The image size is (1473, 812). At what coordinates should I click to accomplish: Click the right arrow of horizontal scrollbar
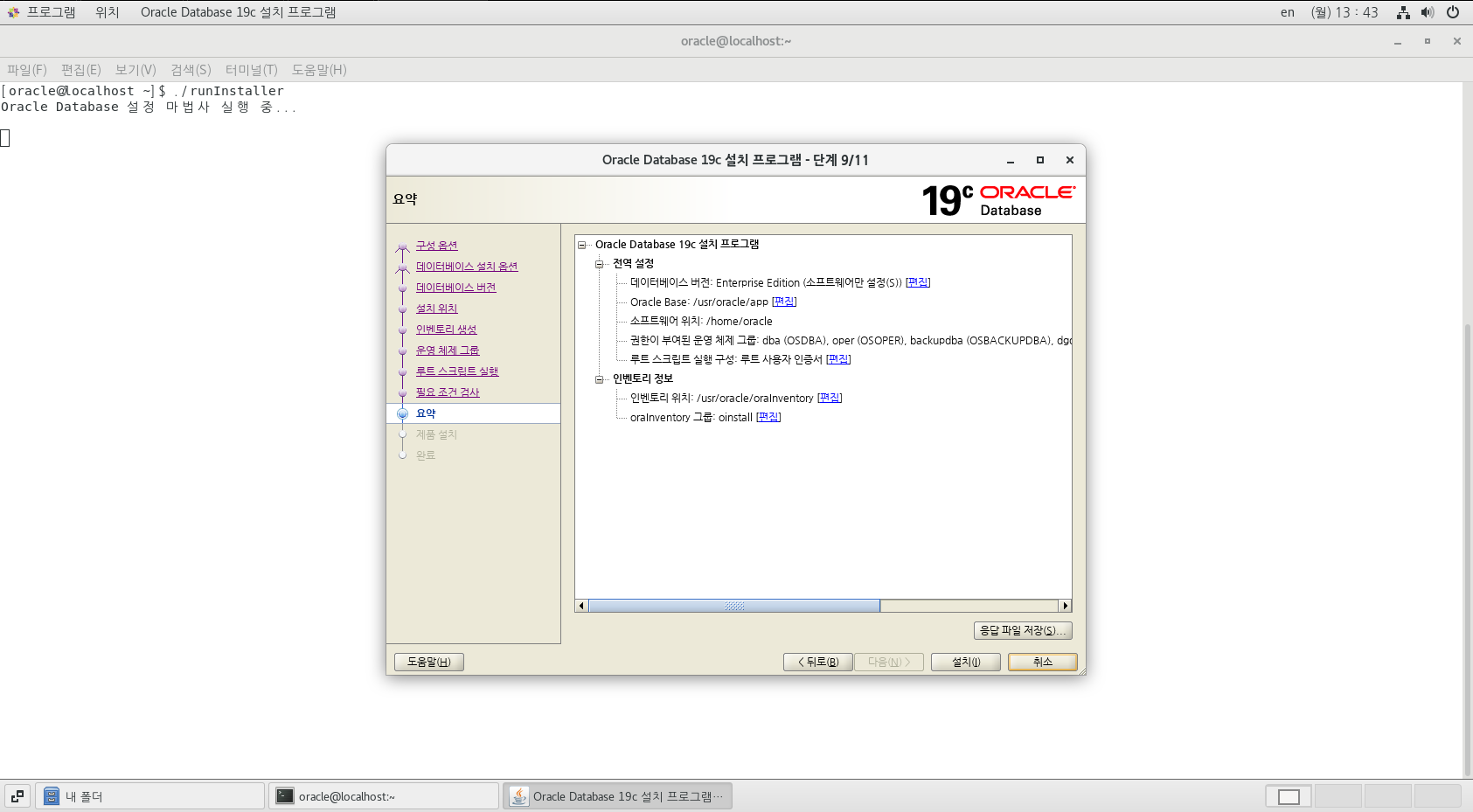click(x=1065, y=606)
